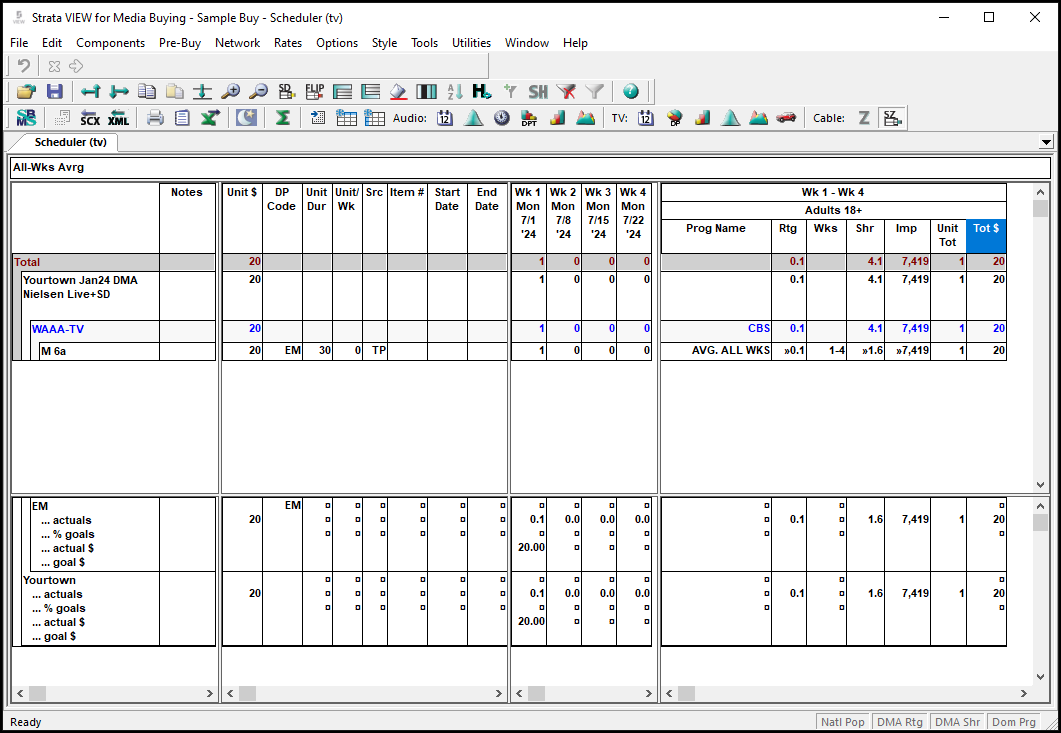1061x733 pixels.
Task: Click the H arrow toolbar icon
Action: tap(482, 91)
